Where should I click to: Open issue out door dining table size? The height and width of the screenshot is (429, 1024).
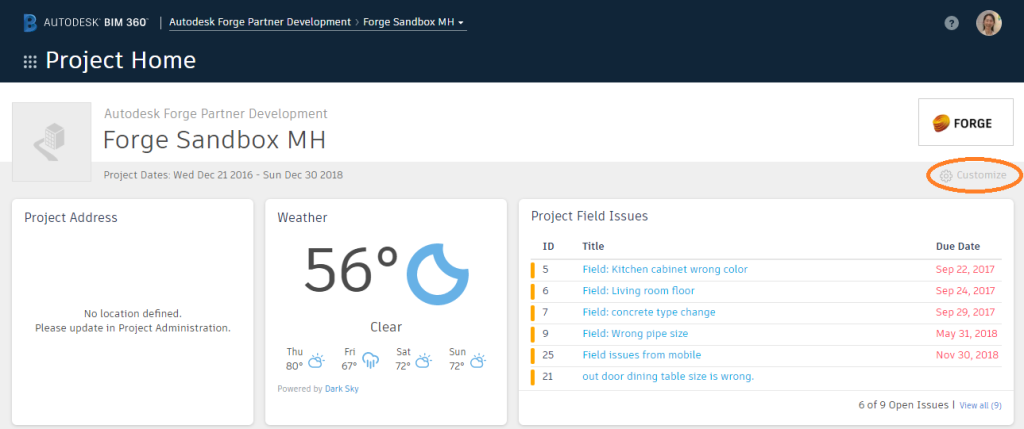[668, 377]
